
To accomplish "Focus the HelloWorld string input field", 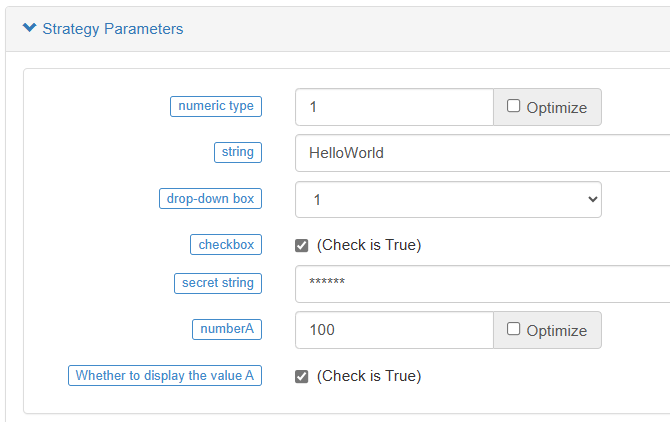I will coord(482,153).
